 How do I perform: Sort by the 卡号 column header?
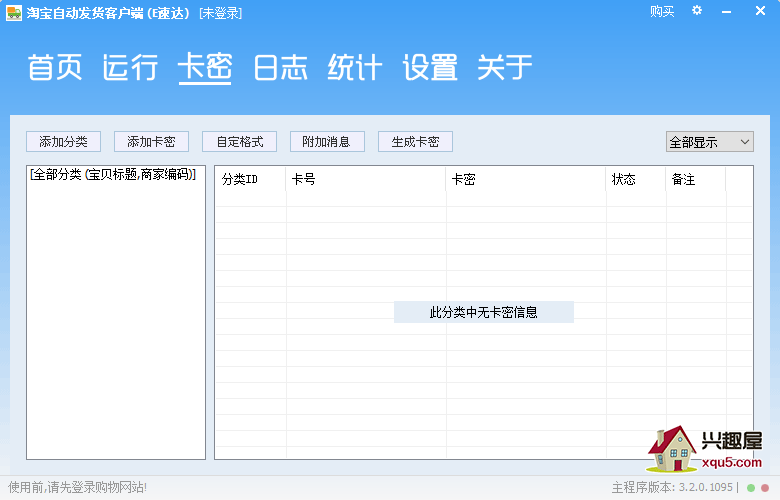click(366, 179)
